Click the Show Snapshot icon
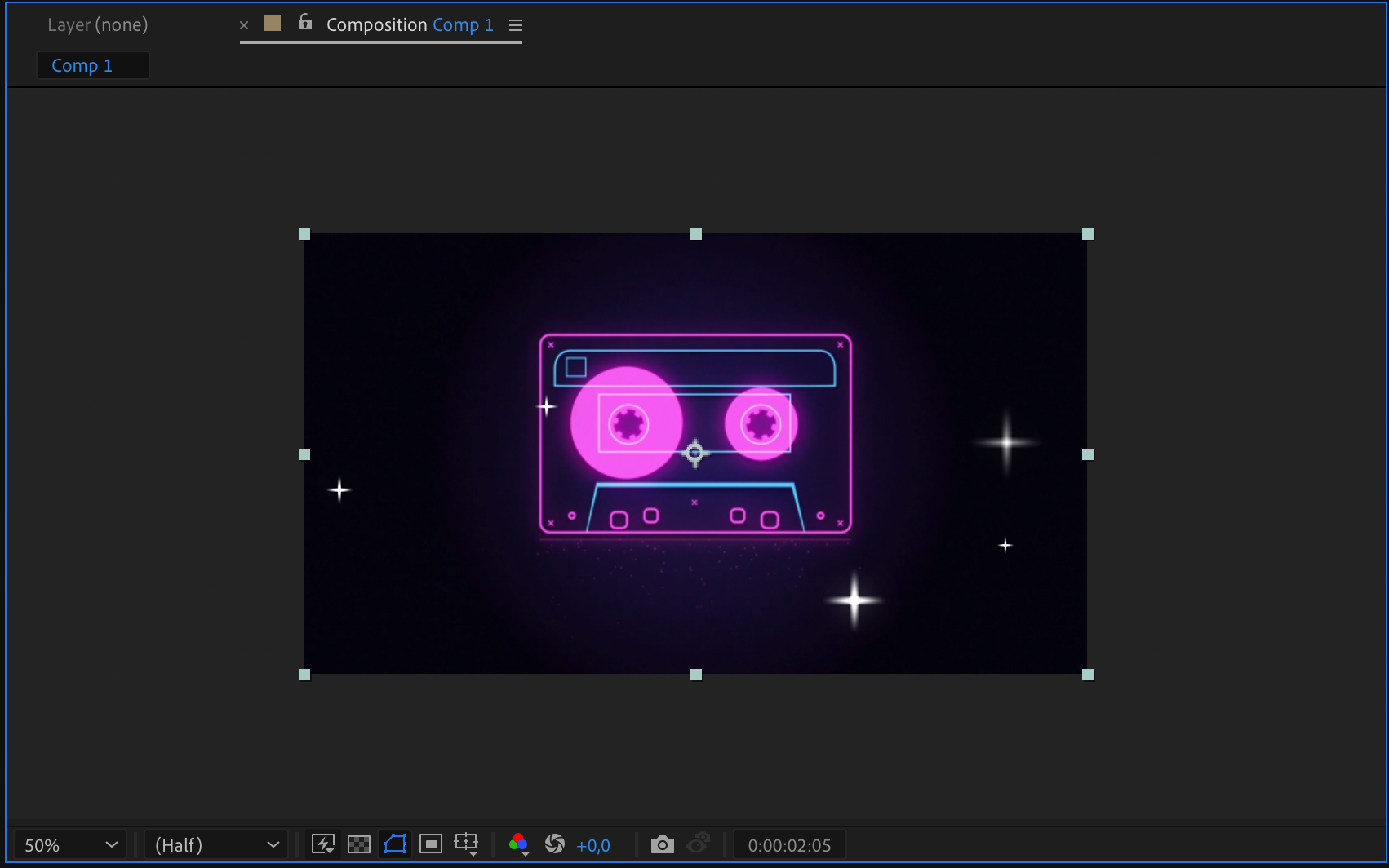The width and height of the screenshot is (1389, 868). click(698, 844)
